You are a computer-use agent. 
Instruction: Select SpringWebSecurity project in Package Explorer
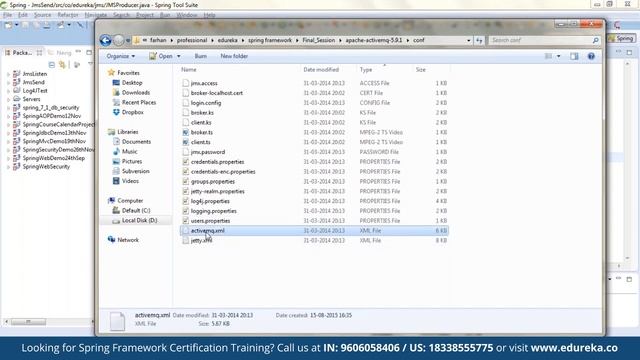46,167
